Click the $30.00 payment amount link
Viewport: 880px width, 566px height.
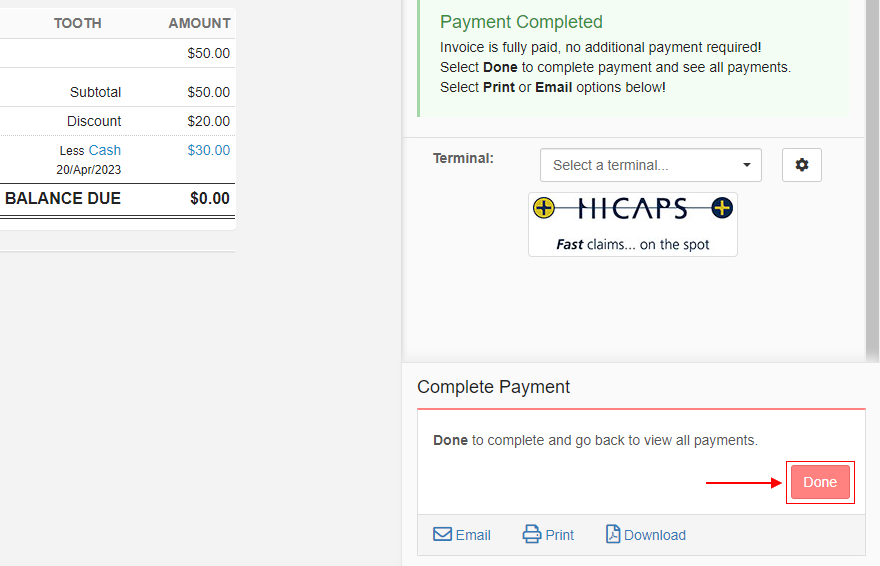click(209, 150)
